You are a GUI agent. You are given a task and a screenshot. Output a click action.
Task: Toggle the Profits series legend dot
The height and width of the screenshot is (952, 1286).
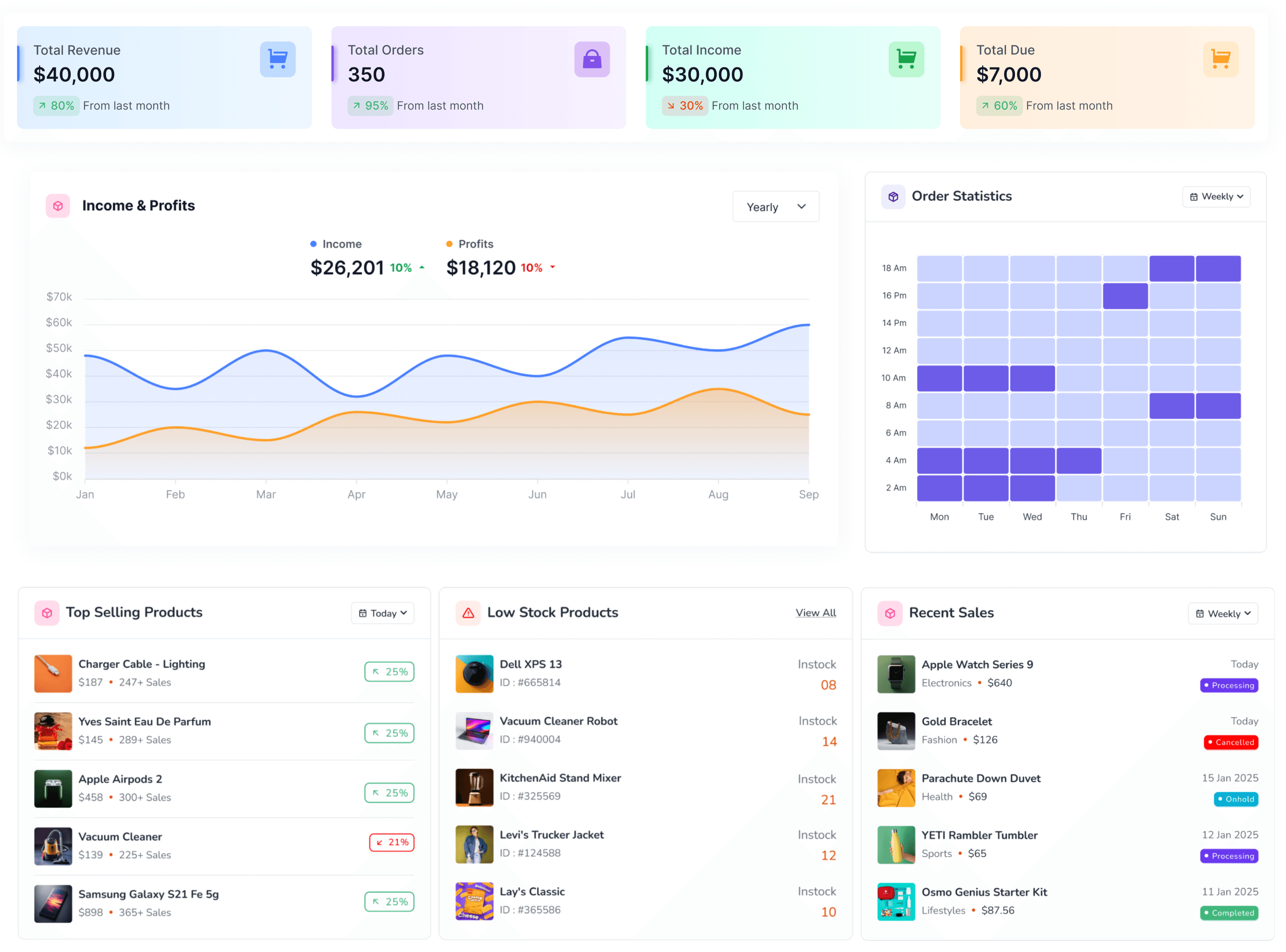pos(449,244)
